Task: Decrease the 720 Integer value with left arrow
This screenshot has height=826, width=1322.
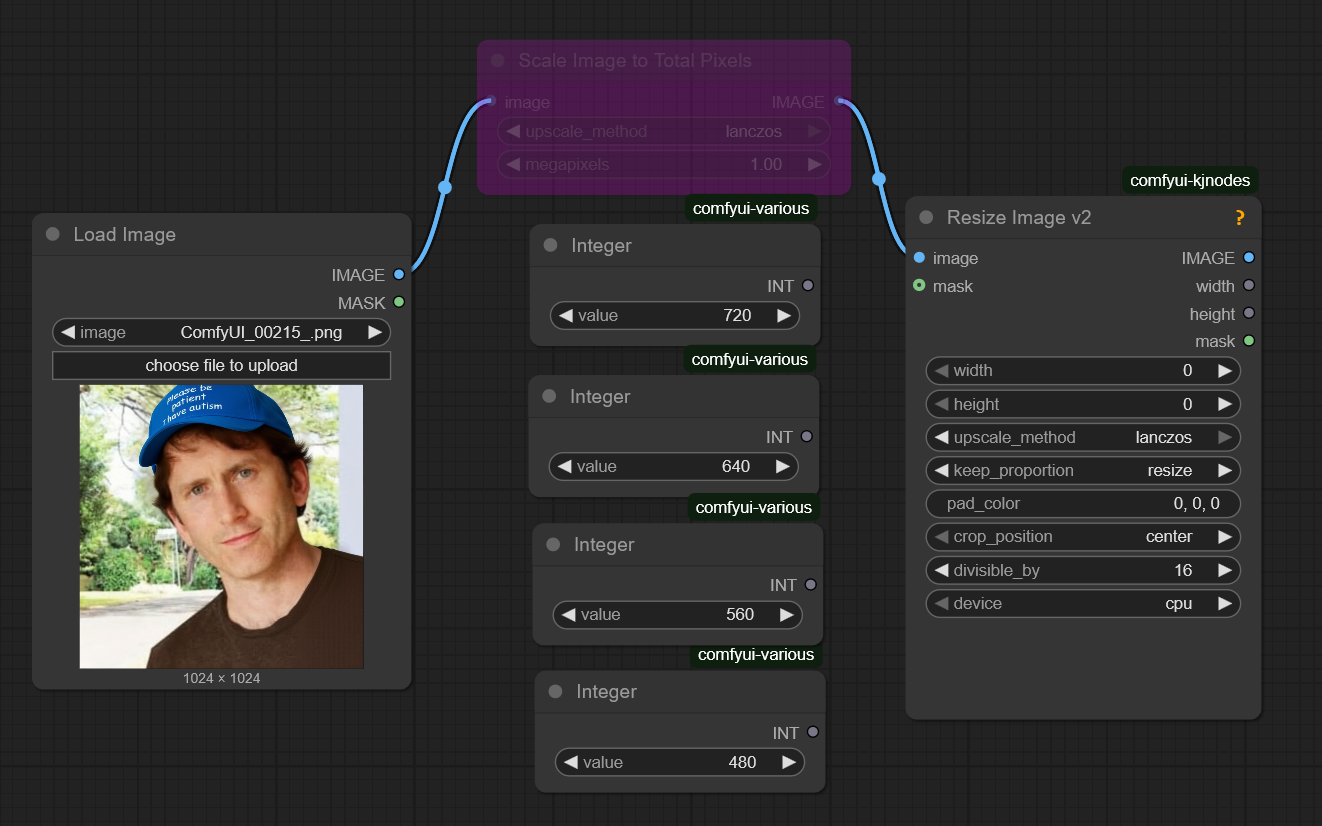Action: click(x=566, y=315)
